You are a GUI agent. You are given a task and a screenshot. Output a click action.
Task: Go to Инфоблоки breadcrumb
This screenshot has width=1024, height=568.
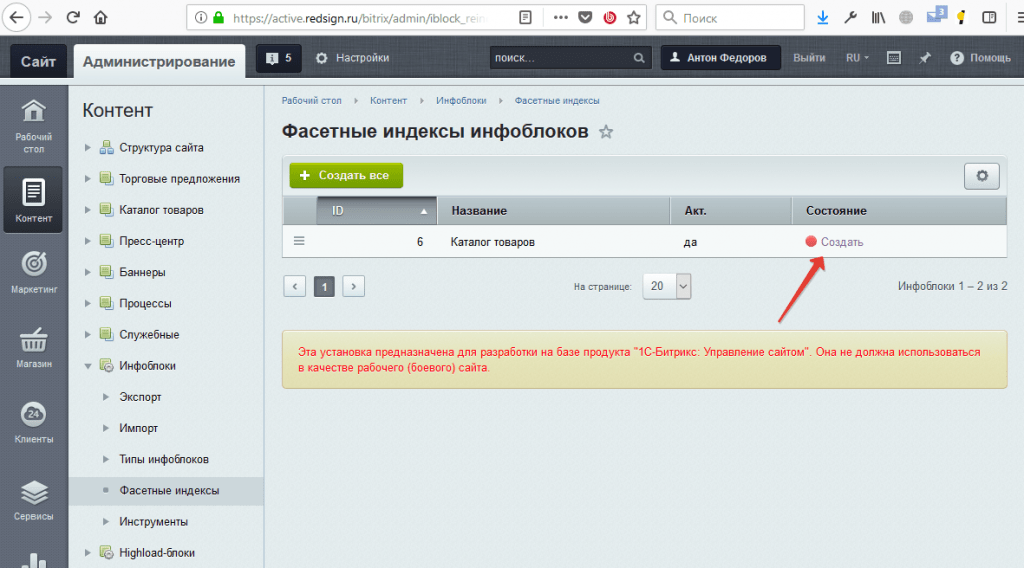[x=461, y=101]
